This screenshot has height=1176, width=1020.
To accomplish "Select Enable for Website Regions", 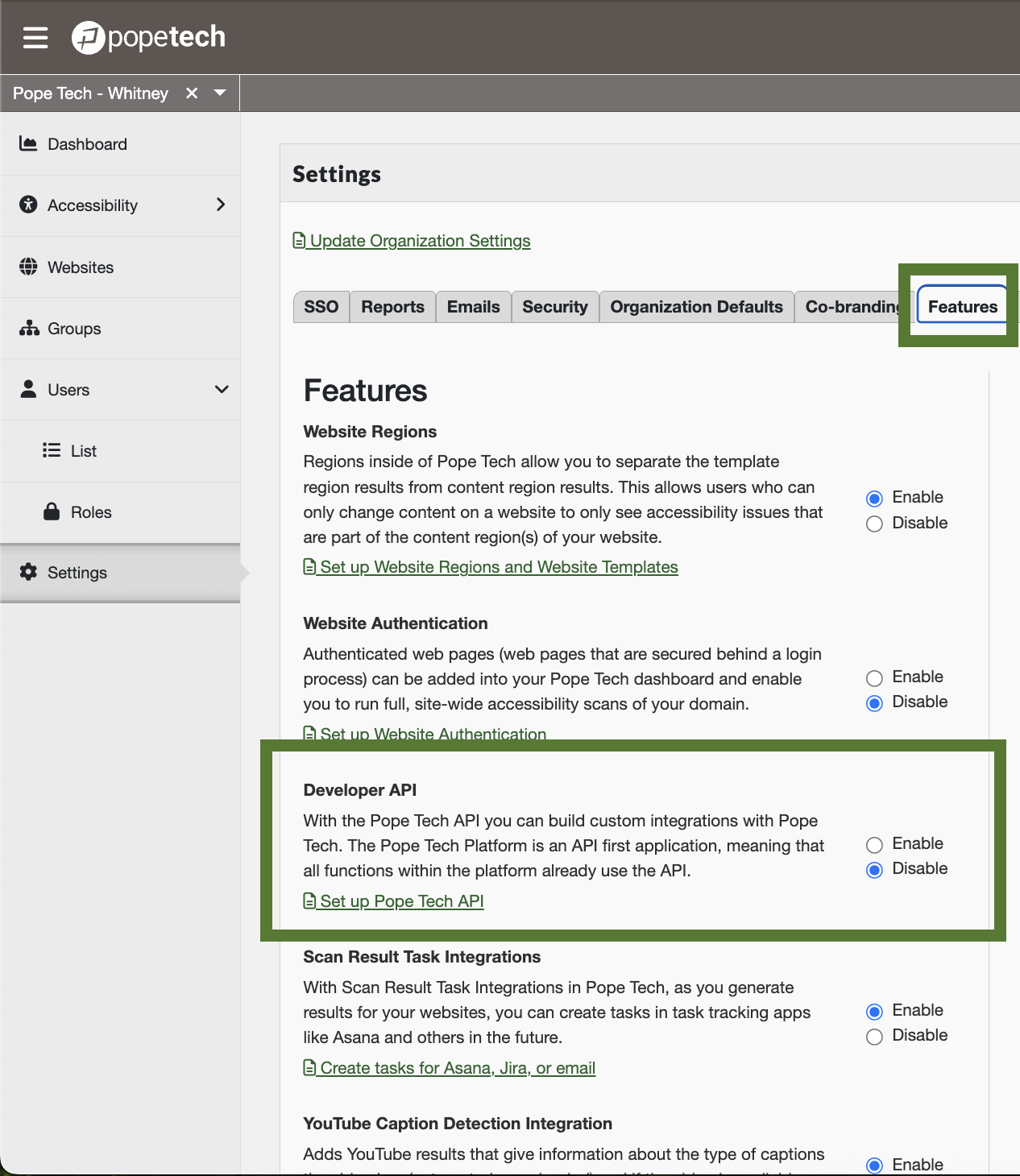I will coord(874,498).
